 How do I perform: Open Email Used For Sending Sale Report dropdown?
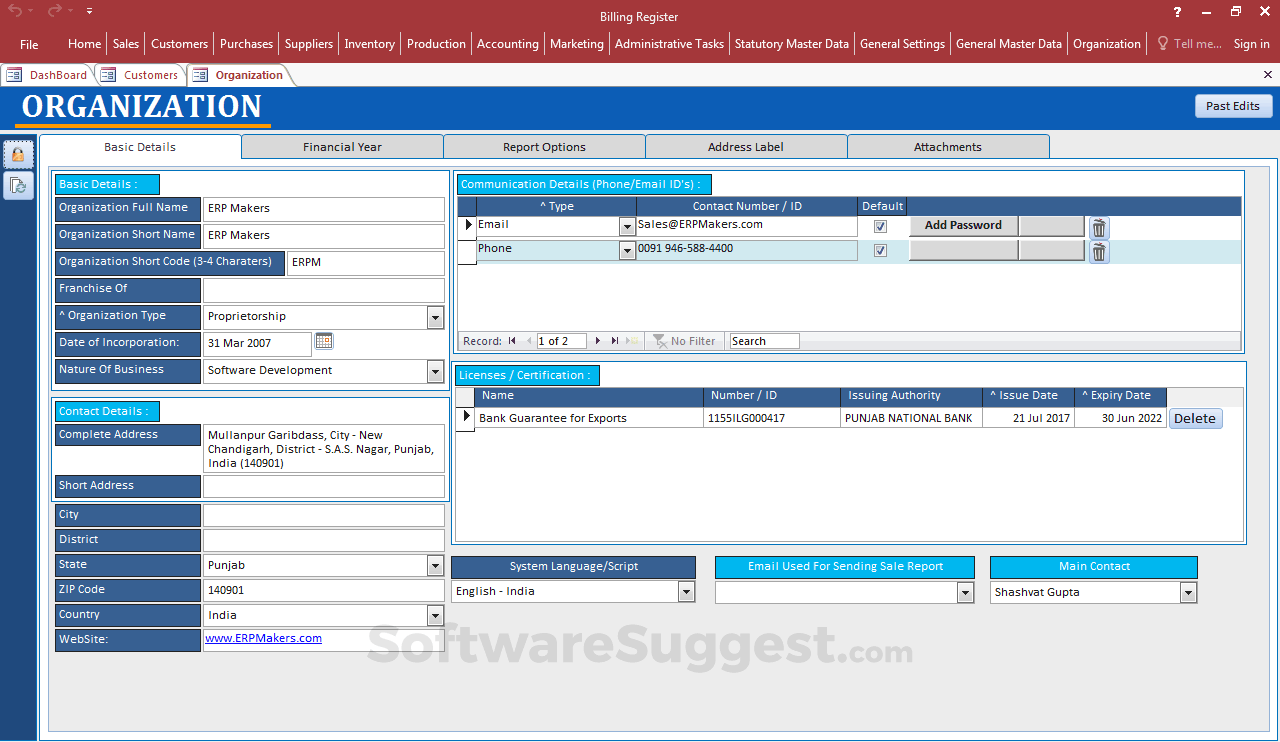(x=965, y=593)
